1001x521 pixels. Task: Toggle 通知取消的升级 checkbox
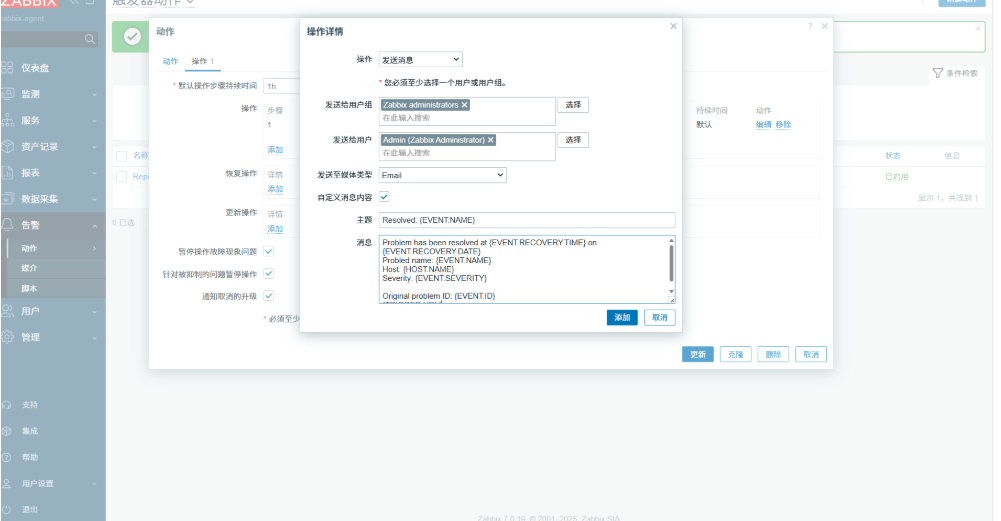269,296
